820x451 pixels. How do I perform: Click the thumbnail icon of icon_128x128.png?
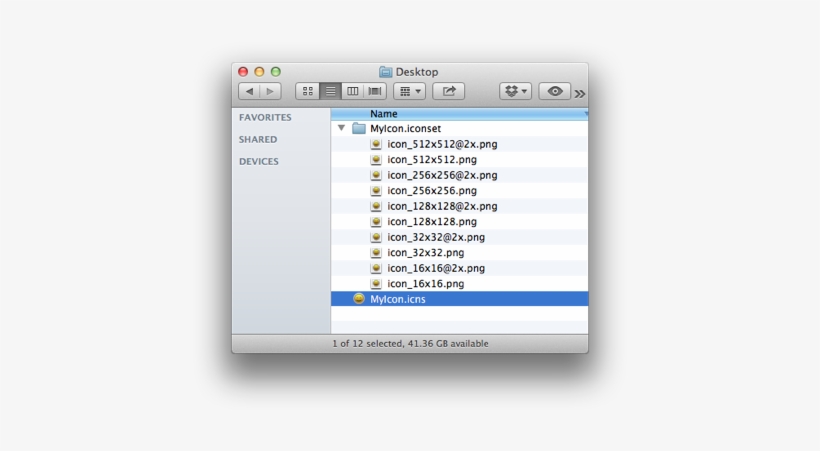[x=376, y=221]
